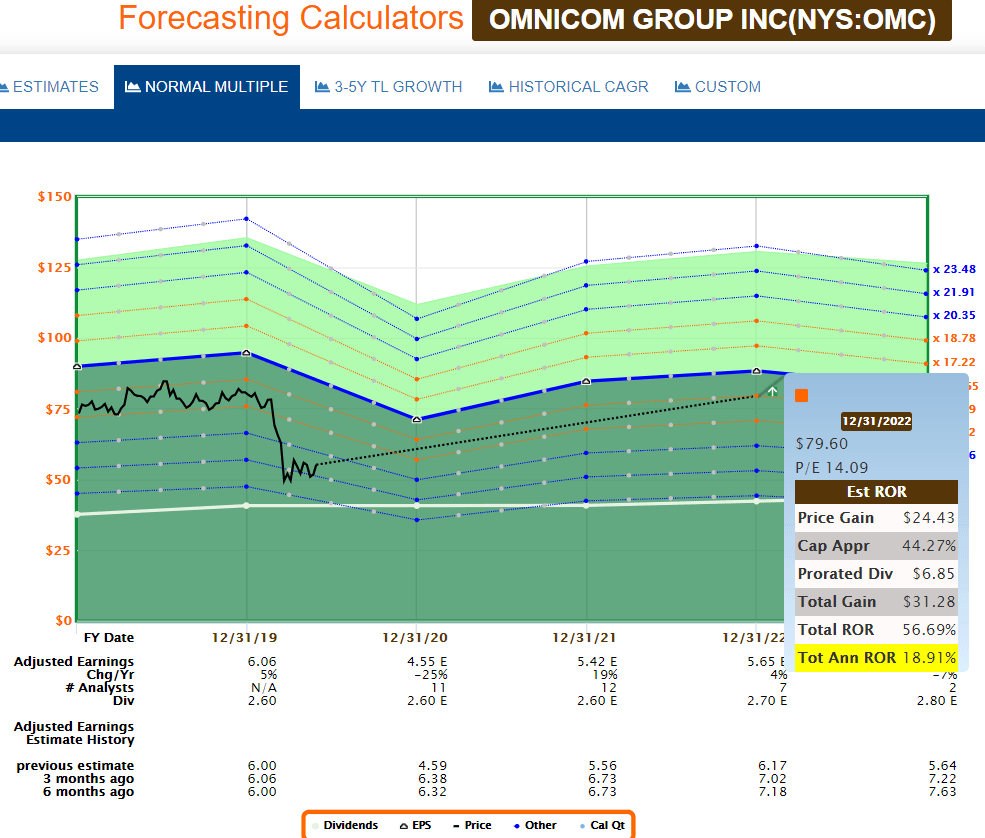Click the Price Gain $24.43 row

tap(876, 518)
